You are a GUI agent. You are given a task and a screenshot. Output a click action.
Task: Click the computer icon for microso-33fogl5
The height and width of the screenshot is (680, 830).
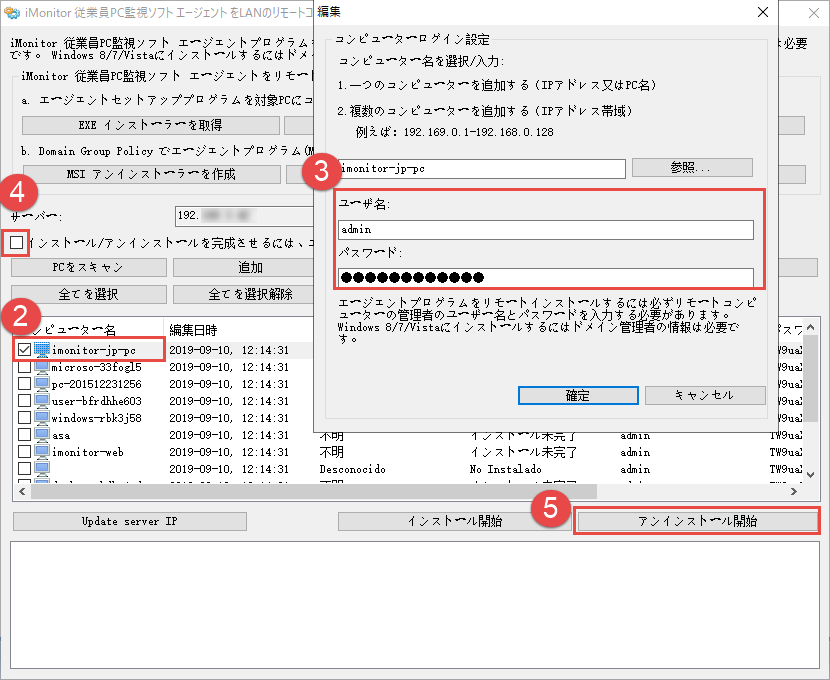[x=42, y=366]
